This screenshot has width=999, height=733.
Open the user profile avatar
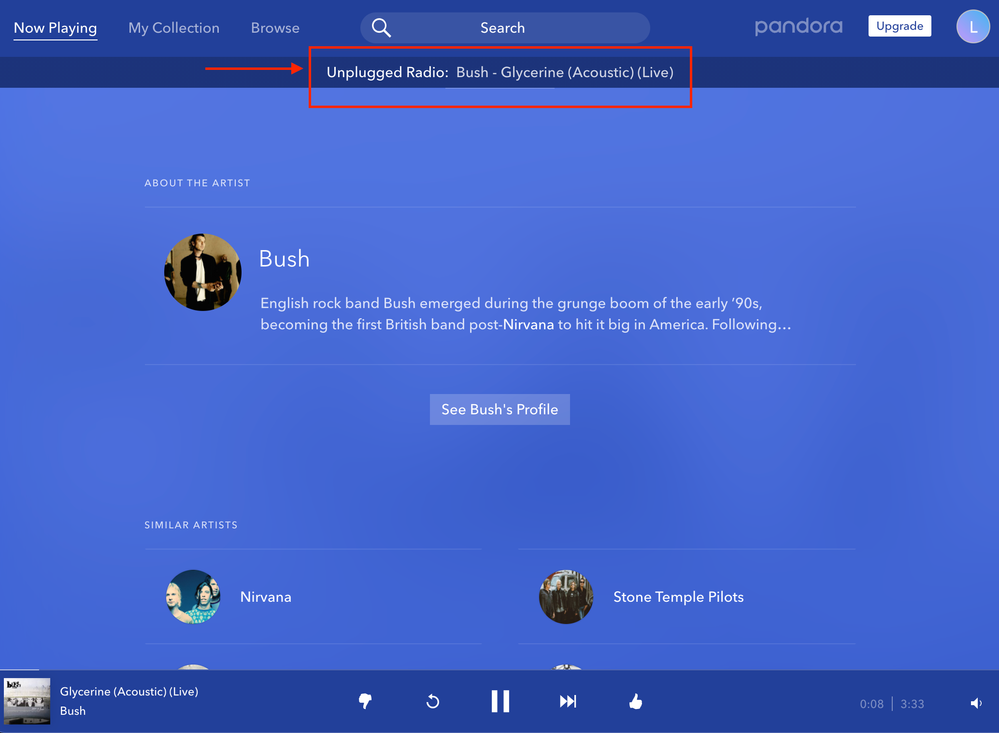coord(973,27)
